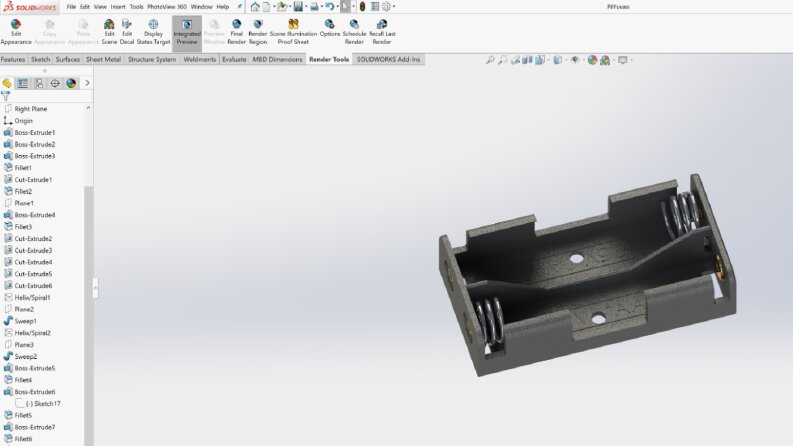Choose the Render Region tool

point(257,32)
